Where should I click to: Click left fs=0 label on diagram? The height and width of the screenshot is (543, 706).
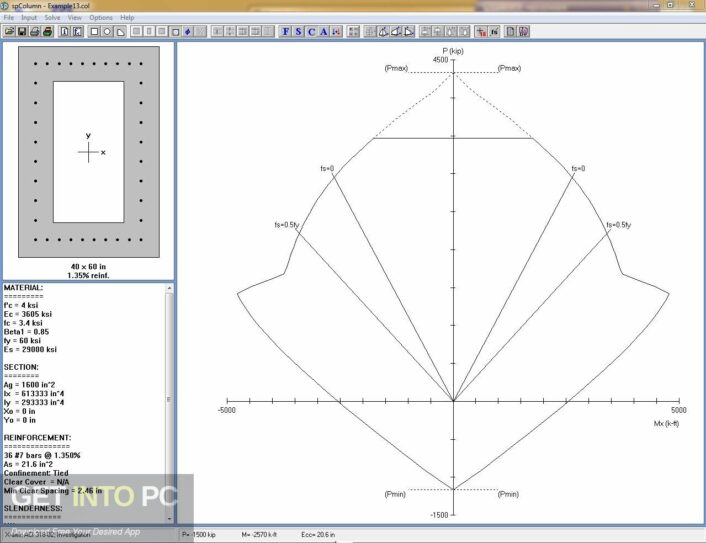327,168
